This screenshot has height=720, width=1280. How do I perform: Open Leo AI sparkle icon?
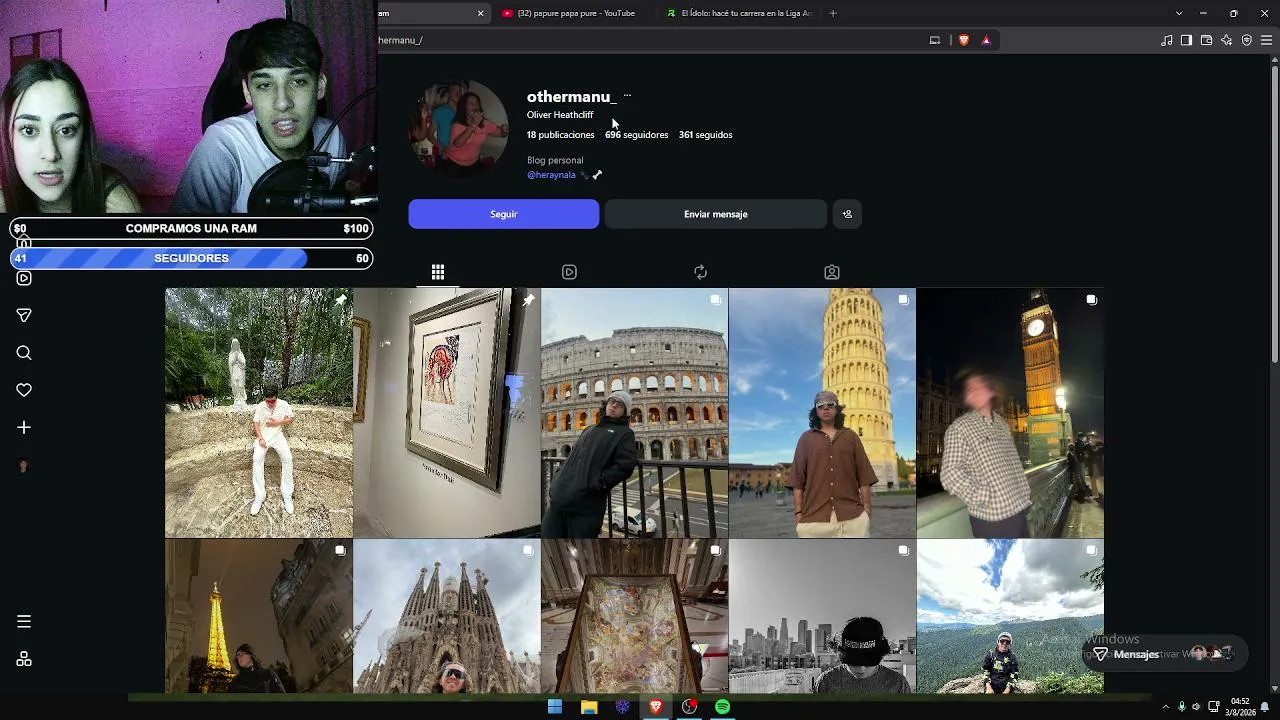coord(1226,40)
